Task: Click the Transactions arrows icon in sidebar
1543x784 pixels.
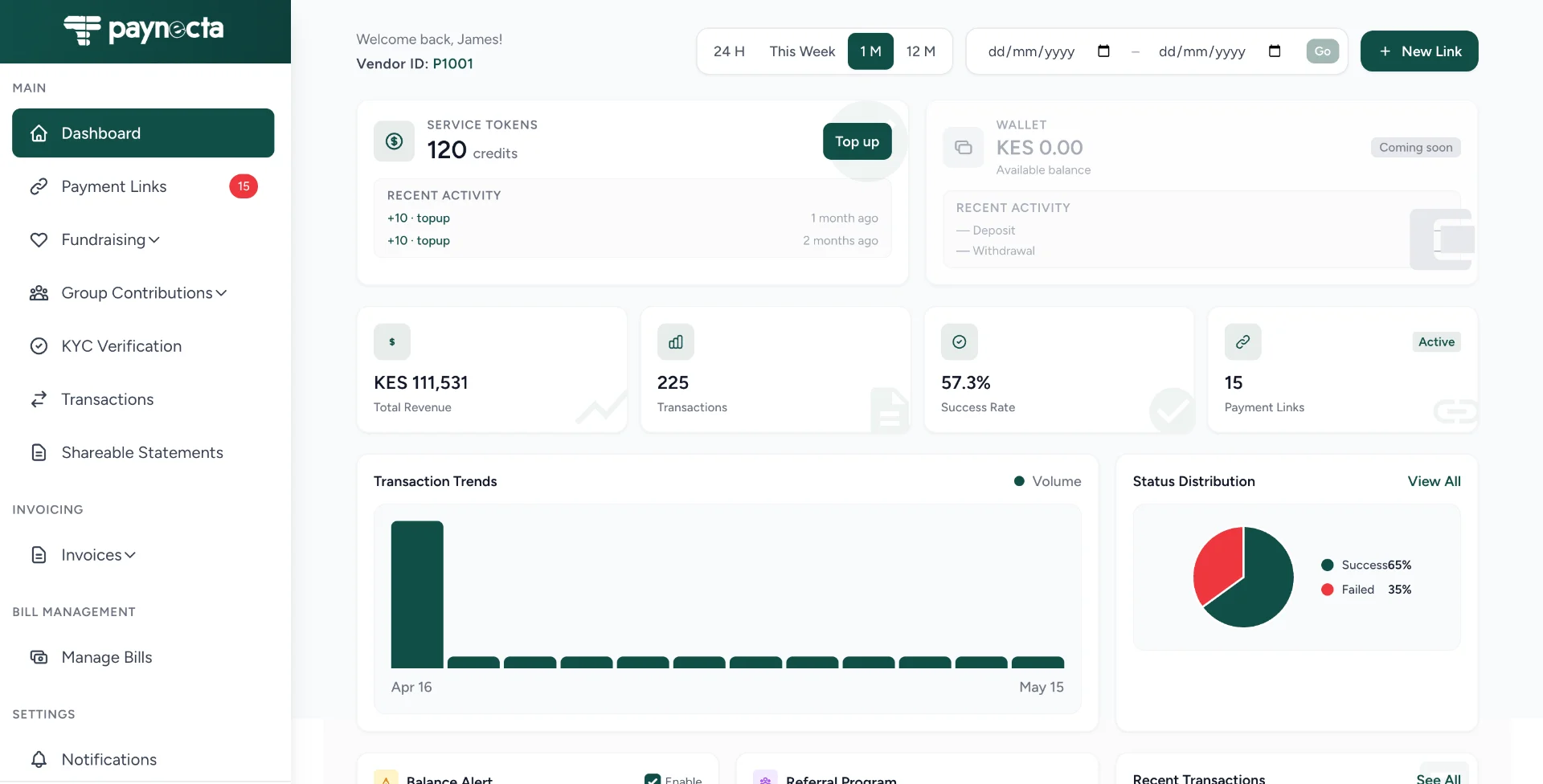Action: tap(39, 399)
